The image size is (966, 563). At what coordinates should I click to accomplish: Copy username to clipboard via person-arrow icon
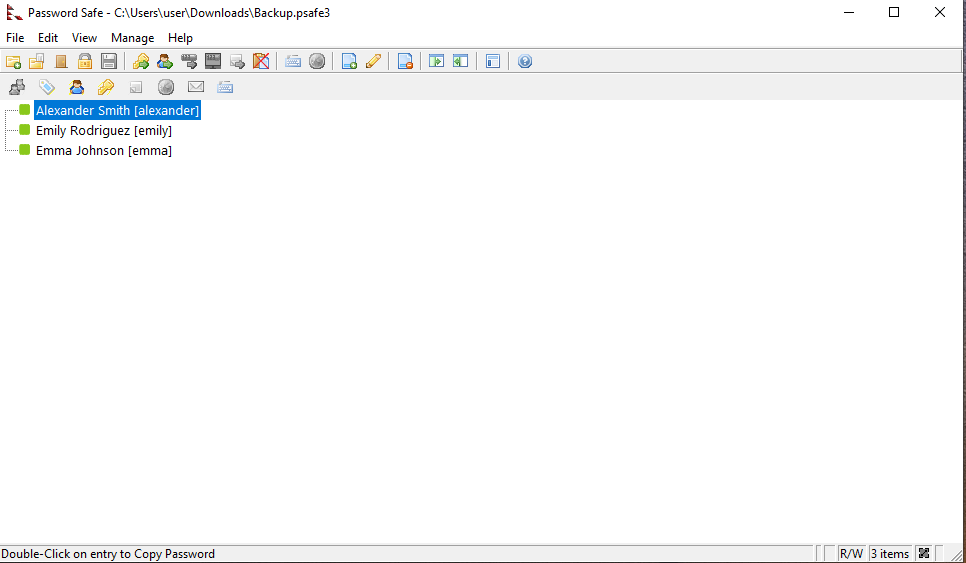[165, 62]
